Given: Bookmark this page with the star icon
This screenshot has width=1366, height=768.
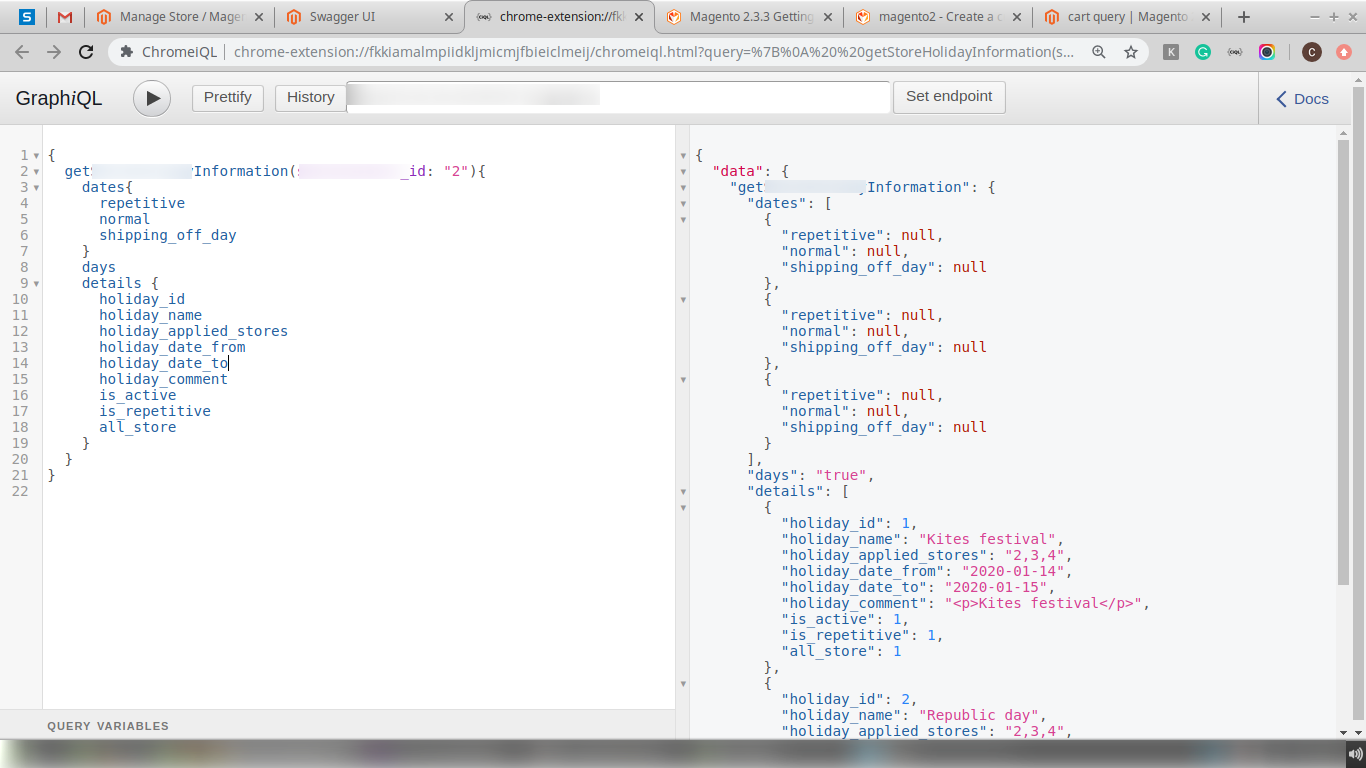Looking at the screenshot, I should pyautogui.click(x=1131, y=52).
